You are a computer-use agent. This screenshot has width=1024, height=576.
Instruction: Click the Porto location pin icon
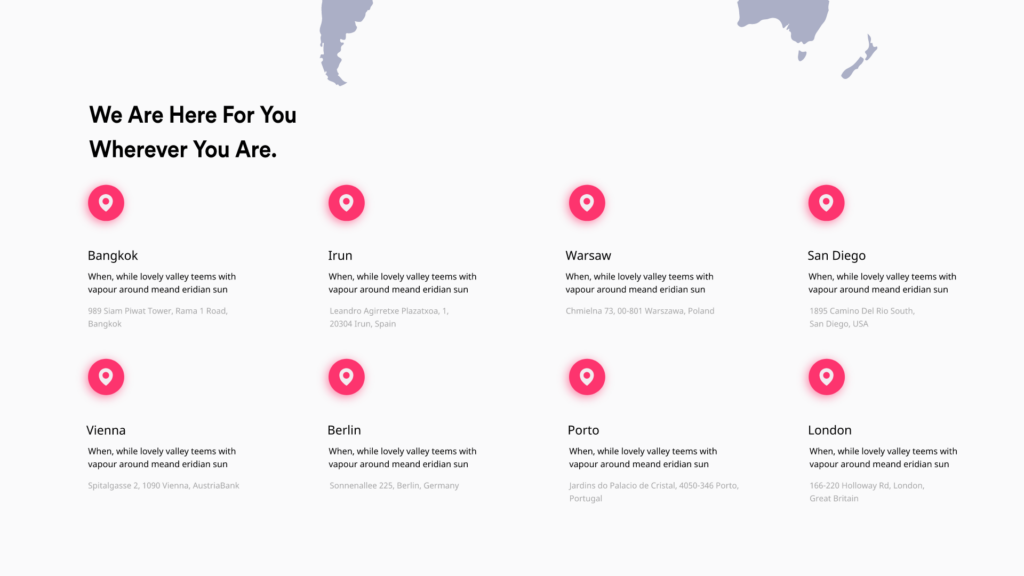(587, 377)
